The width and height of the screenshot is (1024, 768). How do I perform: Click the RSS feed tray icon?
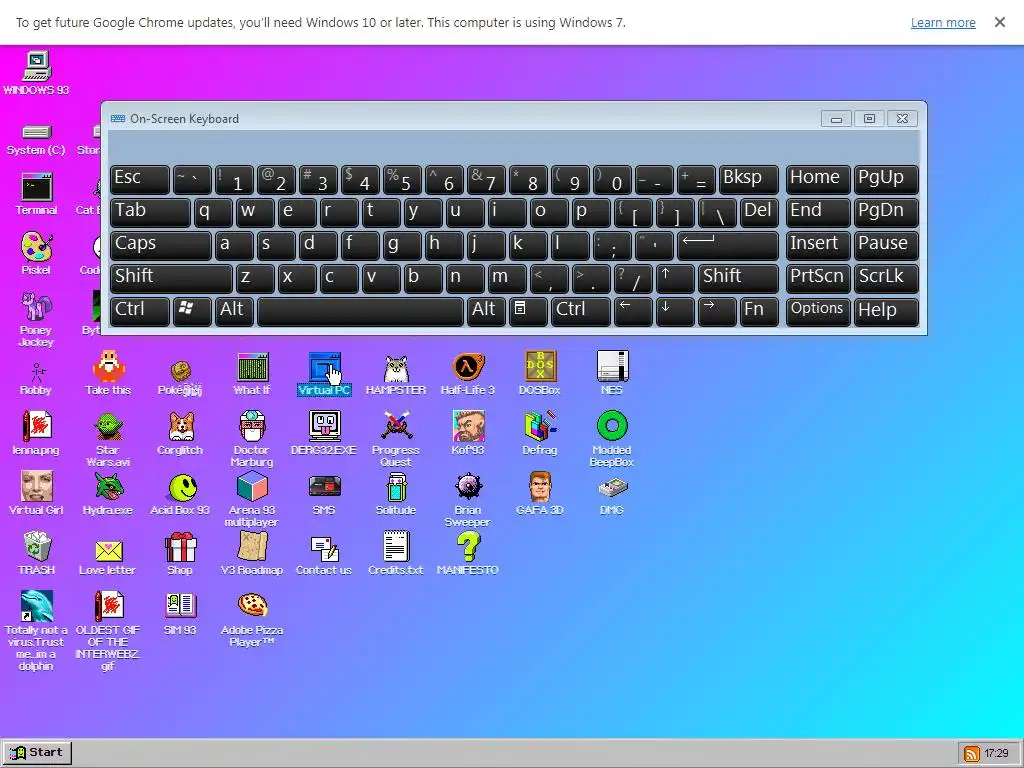[972, 753]
